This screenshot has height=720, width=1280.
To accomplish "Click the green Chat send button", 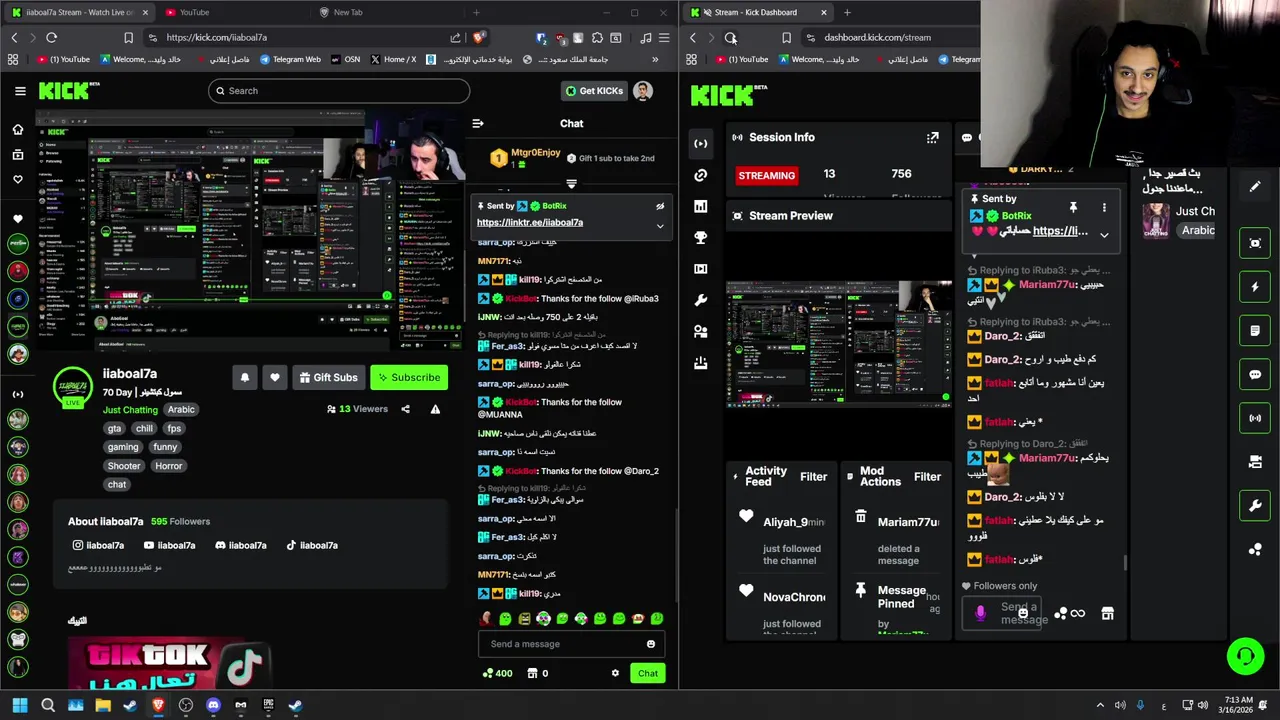I will click(648, 673).
